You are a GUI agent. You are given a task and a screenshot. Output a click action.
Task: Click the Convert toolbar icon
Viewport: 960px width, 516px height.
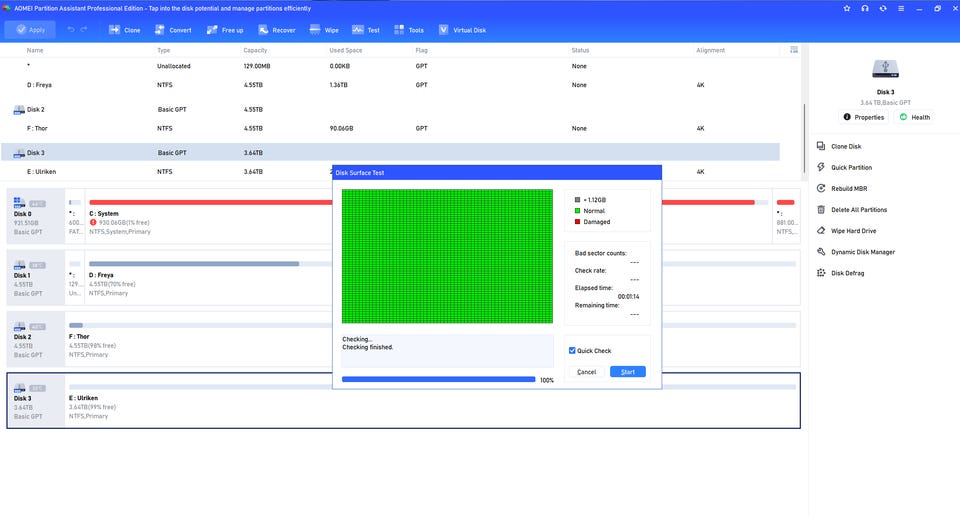(x=172, y=30)
